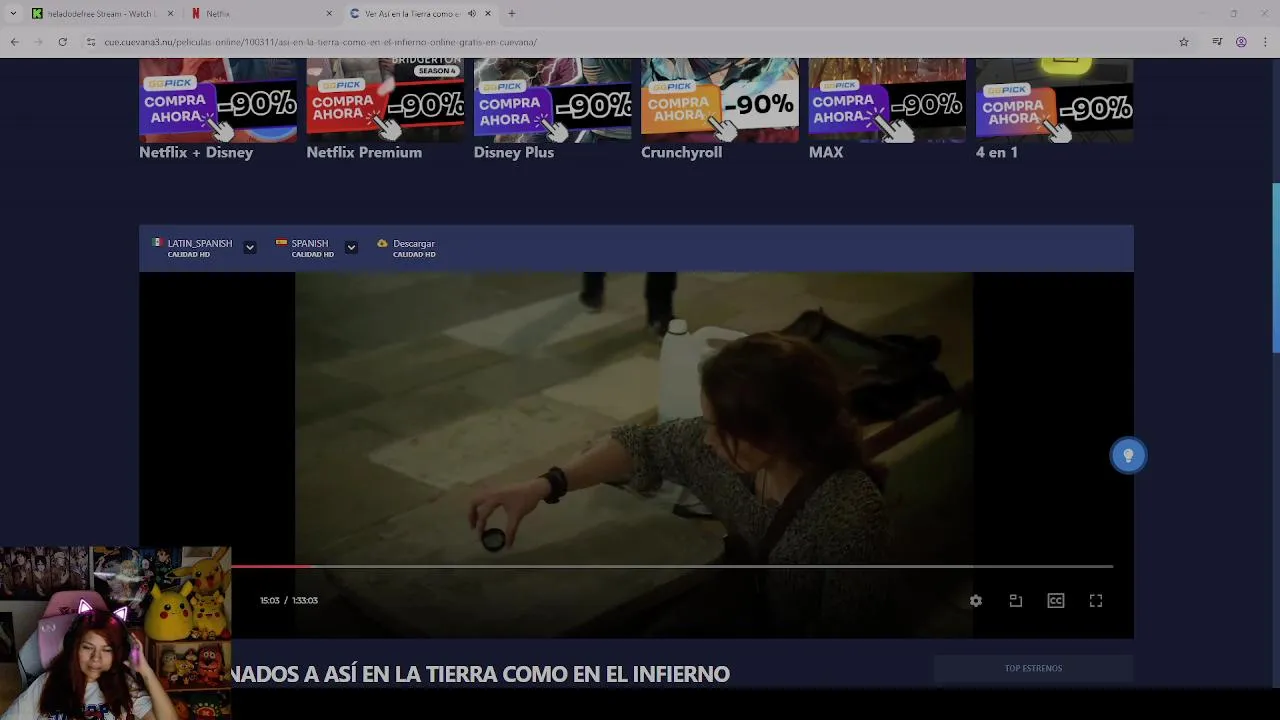1280x720 pixels.
Task: Click the Disney Plus text link
Action: click(x=514, y=152)
